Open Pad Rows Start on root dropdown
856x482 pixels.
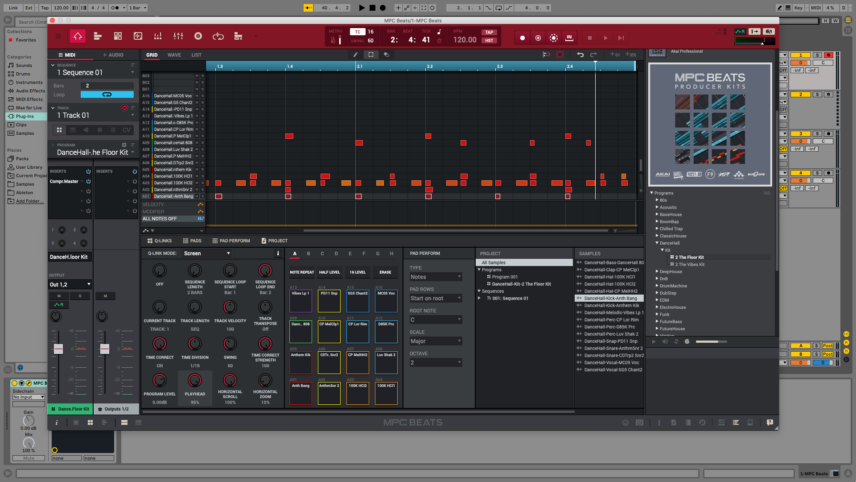point(436,298)
